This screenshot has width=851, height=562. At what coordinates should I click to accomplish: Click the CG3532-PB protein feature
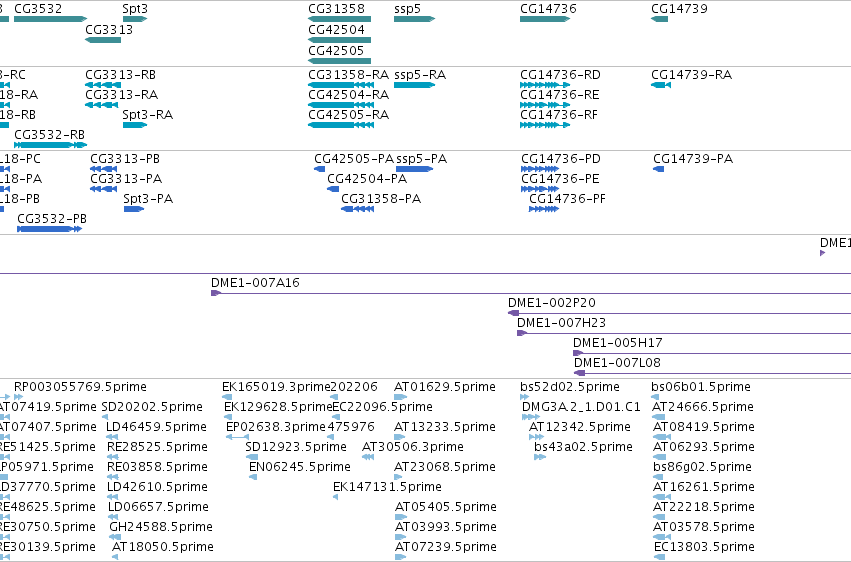[49, 229]
